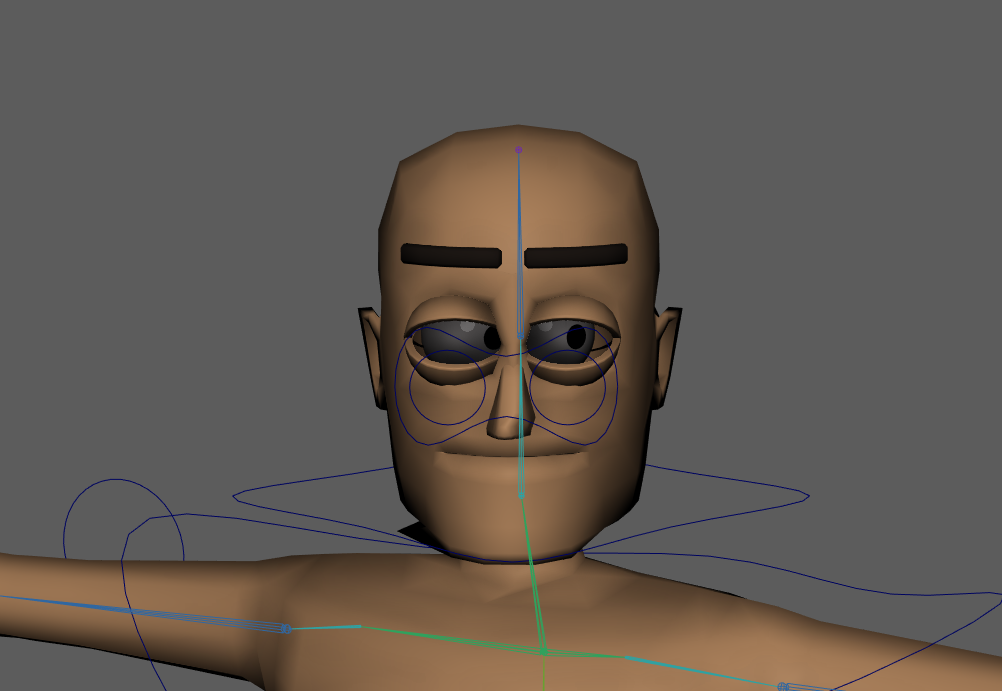Select the chest joint where bones meet
The image size is (1002, 691).
pyautogui.click(x=543, y=651)
